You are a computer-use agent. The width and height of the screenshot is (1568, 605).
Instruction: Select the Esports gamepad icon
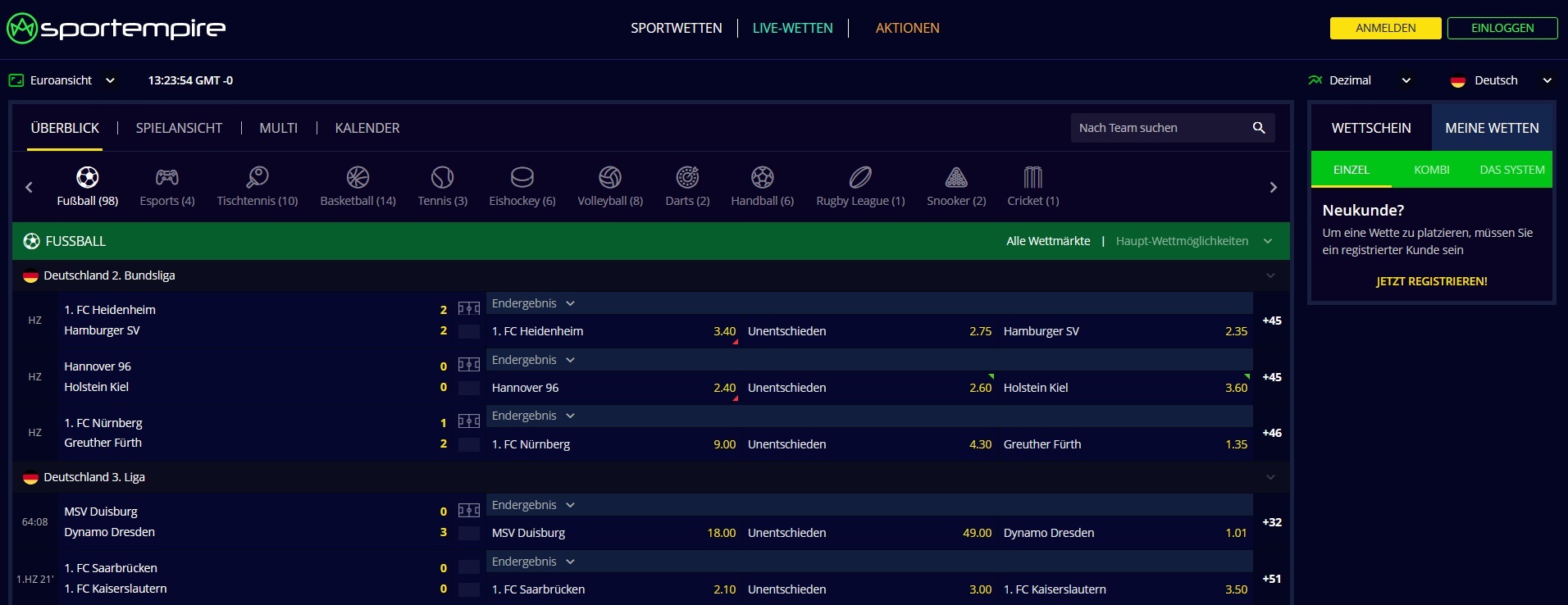point(166,177)
